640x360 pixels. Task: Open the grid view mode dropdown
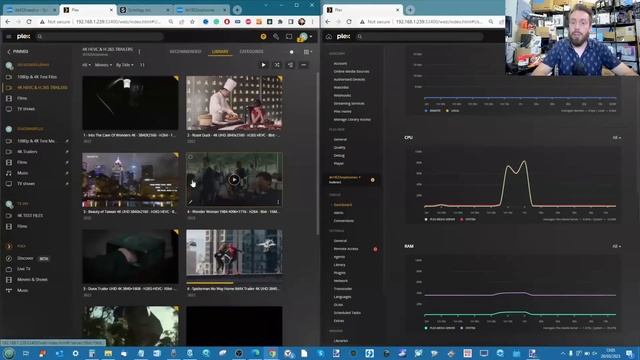pos(308,52)
